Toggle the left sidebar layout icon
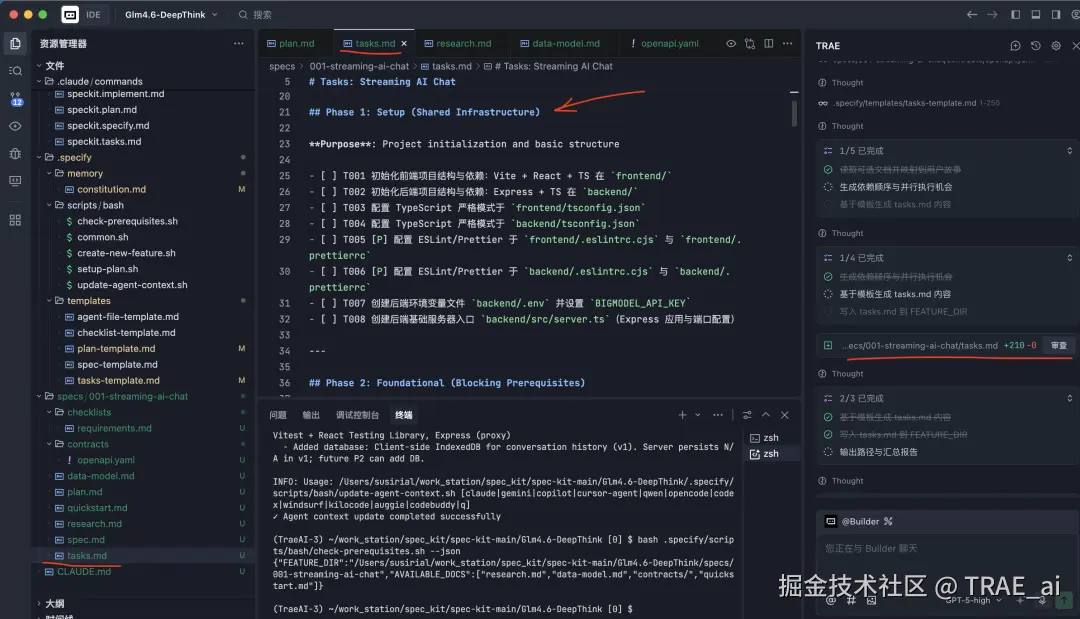Image resolution: width=1080 pixels, height=619 pixels. coord(1015,14)
